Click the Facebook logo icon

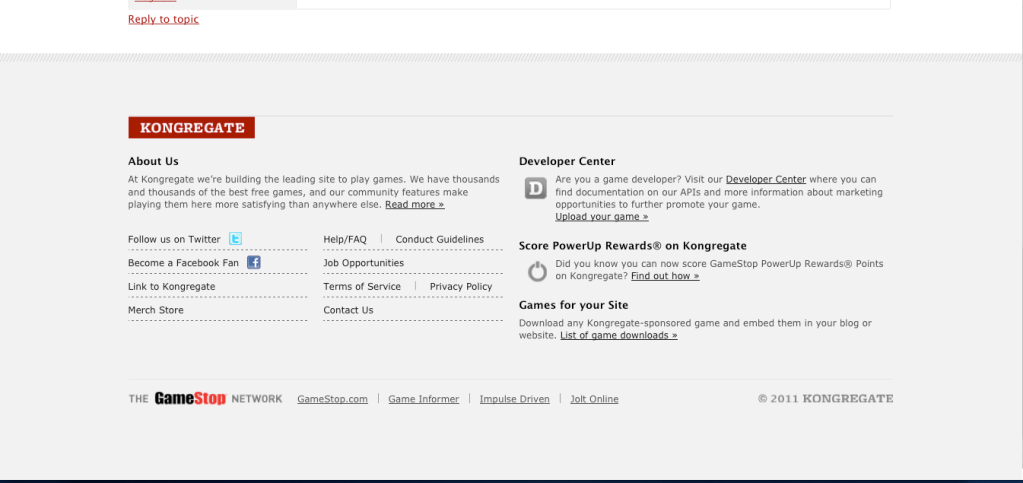pyautogui.click(x=254, y=262)
